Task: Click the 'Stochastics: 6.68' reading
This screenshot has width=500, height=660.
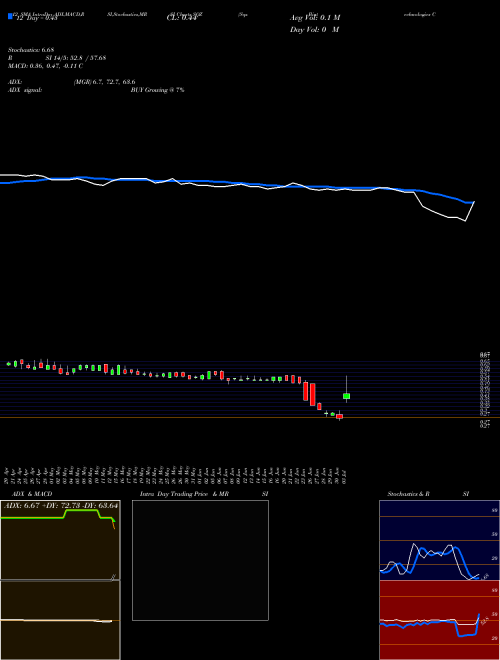Action: (31, 50)
